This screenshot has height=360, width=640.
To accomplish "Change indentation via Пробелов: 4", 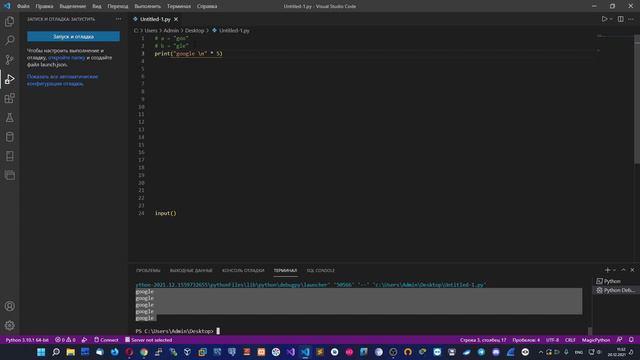I will click(x=526, y=340).
